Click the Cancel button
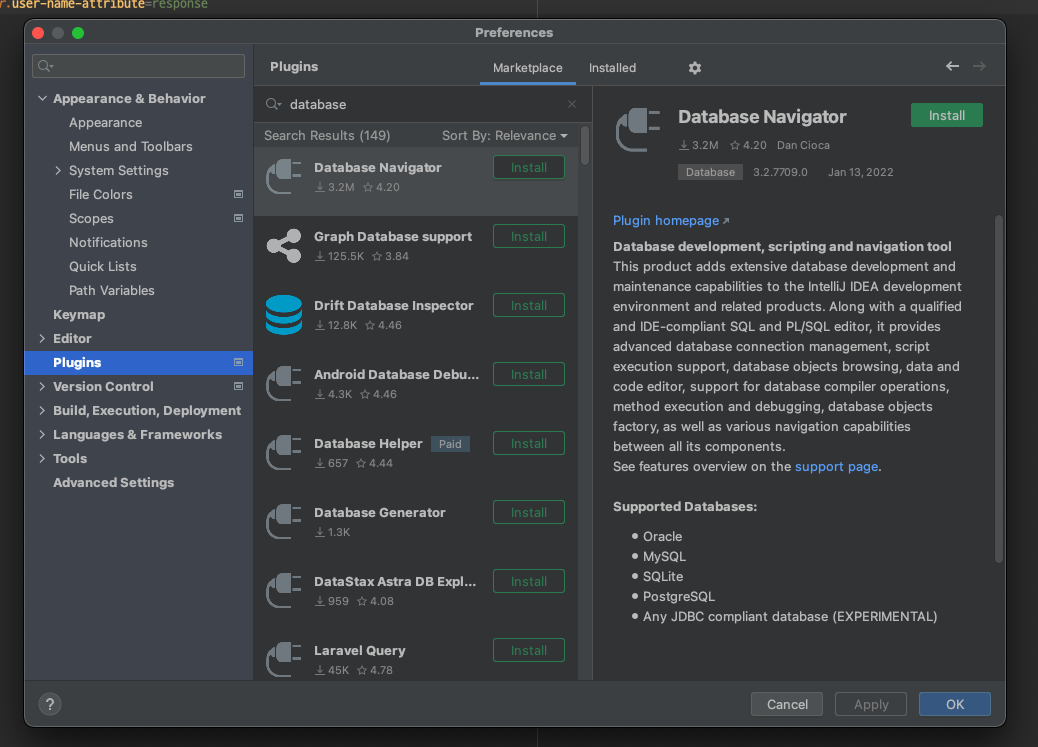1038x747 pixels. point(786,704)
